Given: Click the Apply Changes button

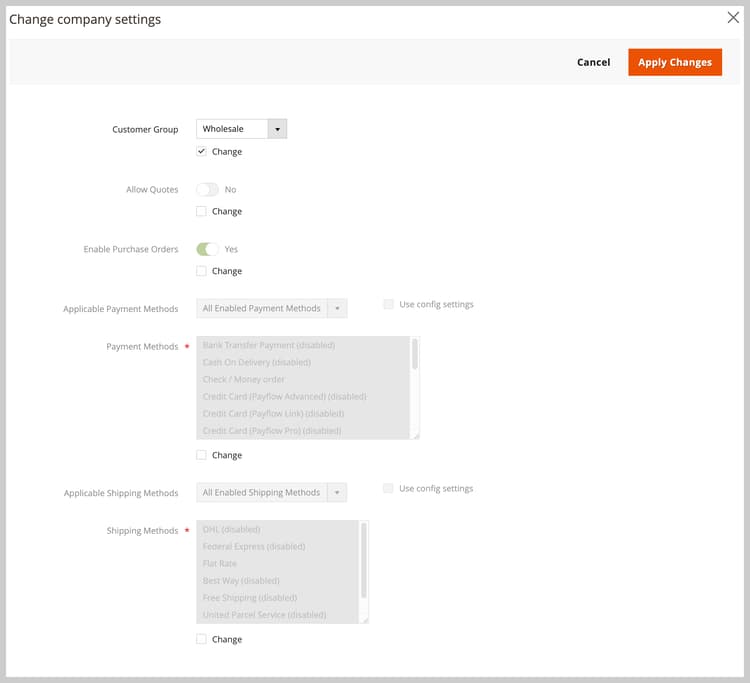Looking at the screenshot, I should (675, 62).
